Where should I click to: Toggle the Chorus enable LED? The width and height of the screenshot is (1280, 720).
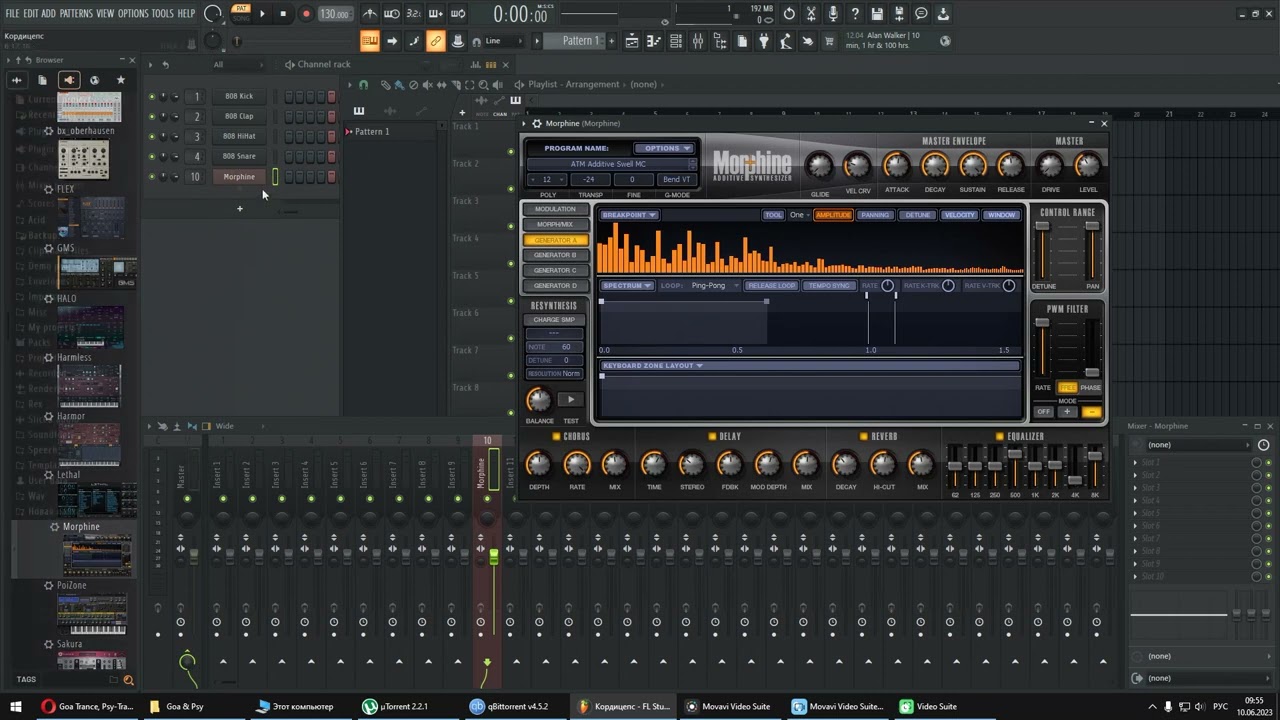(x=556, y=437)
